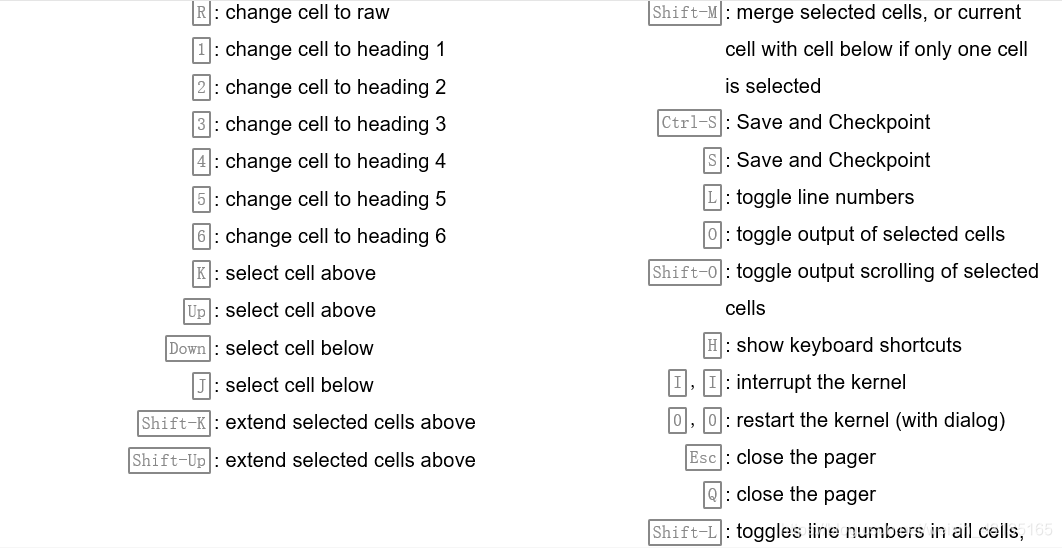Click the Shift-L shortcut badge
The image size is (1062, 548).
[685, 532]
